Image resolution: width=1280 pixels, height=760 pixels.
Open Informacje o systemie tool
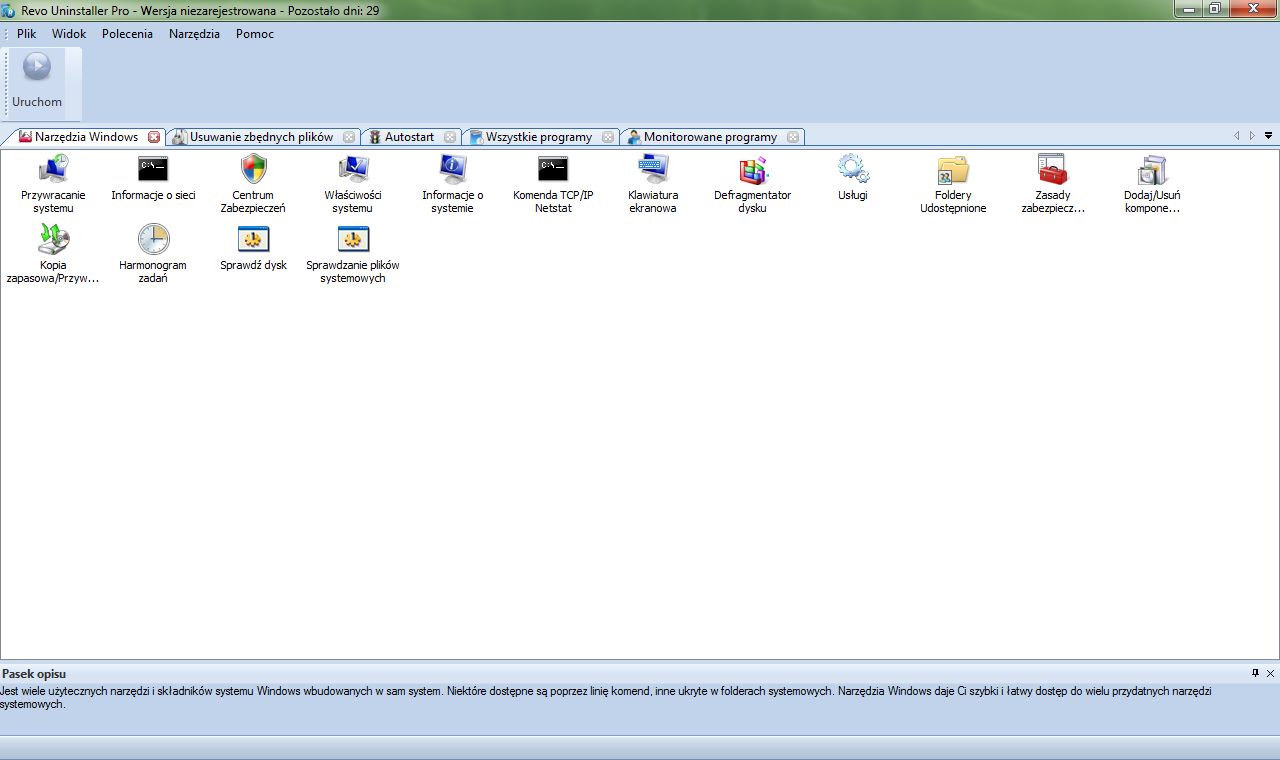(x=453, y=184)
